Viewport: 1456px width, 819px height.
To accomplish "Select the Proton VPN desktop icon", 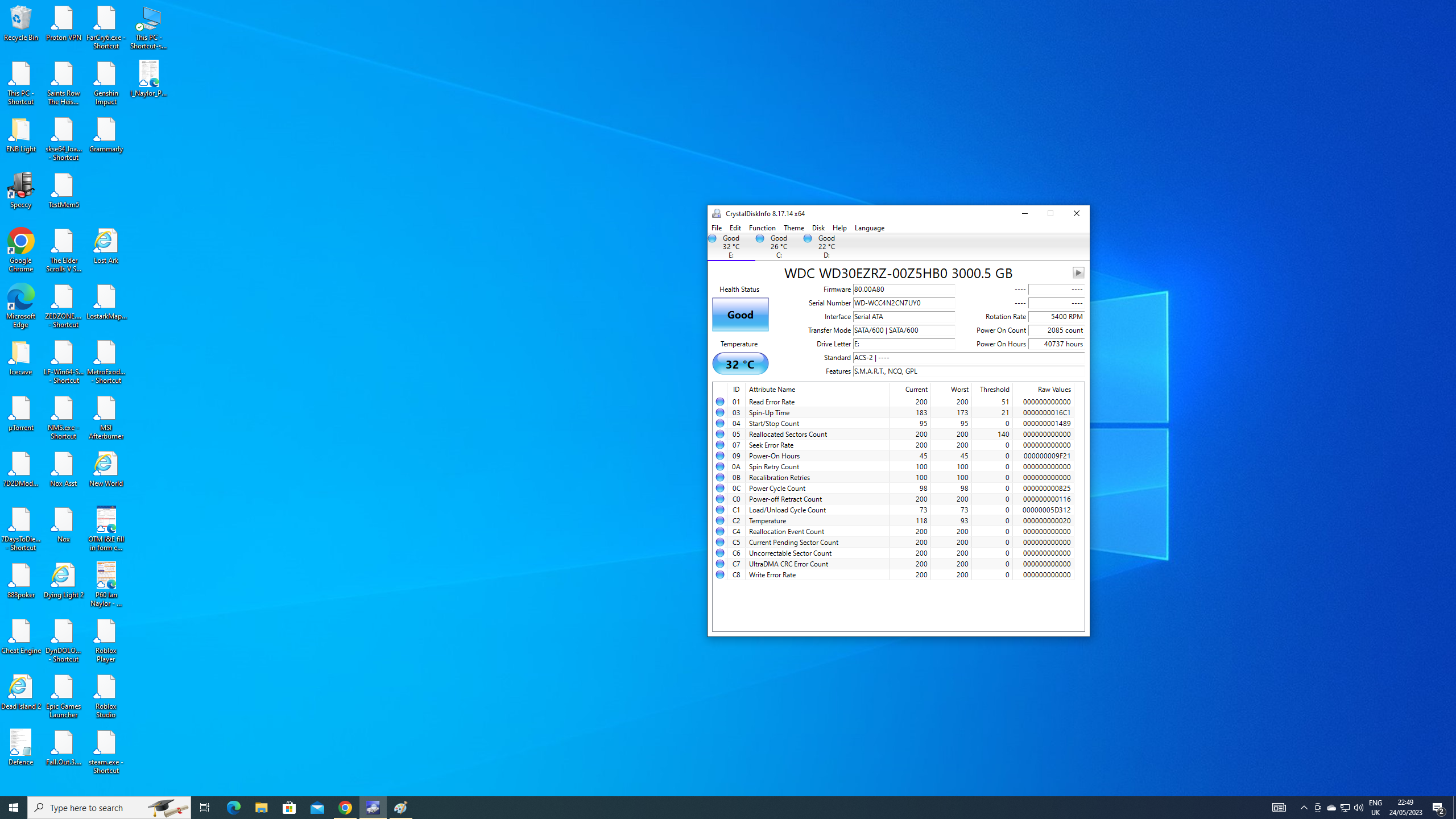I will pos(64,24).
